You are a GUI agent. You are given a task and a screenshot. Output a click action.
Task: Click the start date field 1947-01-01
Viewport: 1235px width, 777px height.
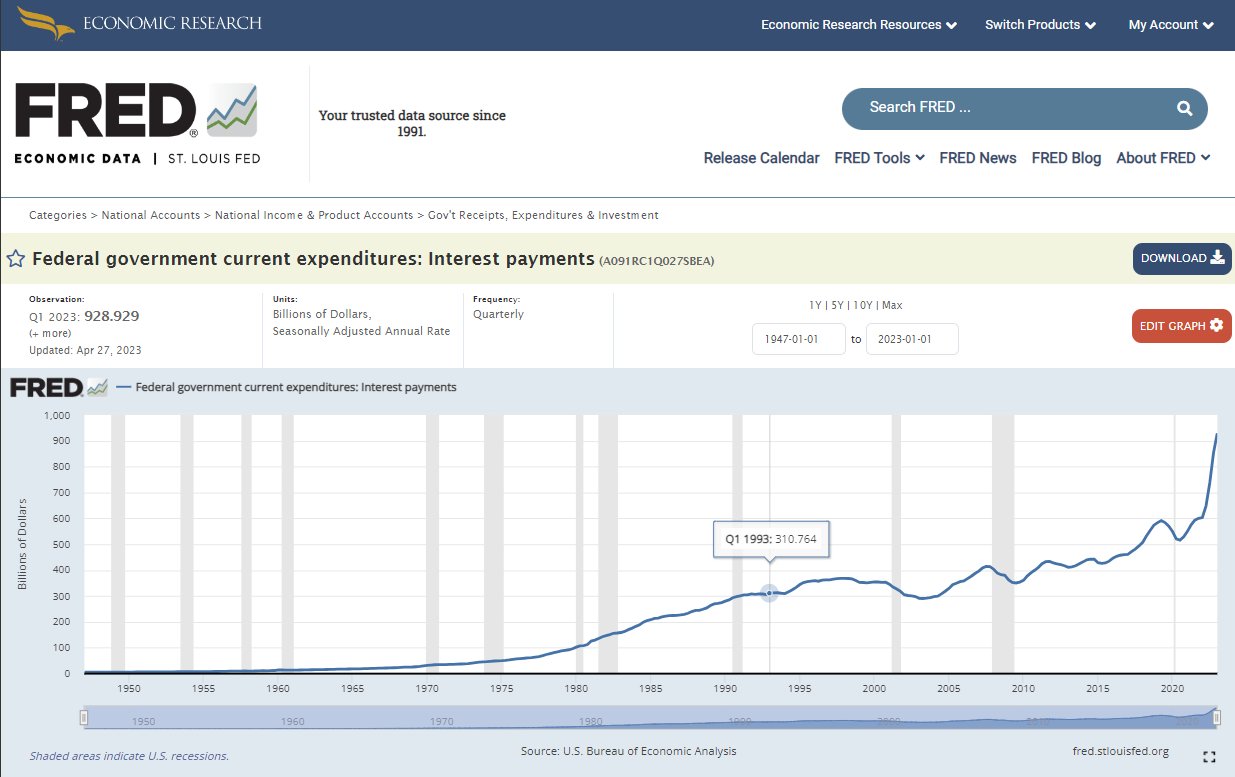(798, 339)
